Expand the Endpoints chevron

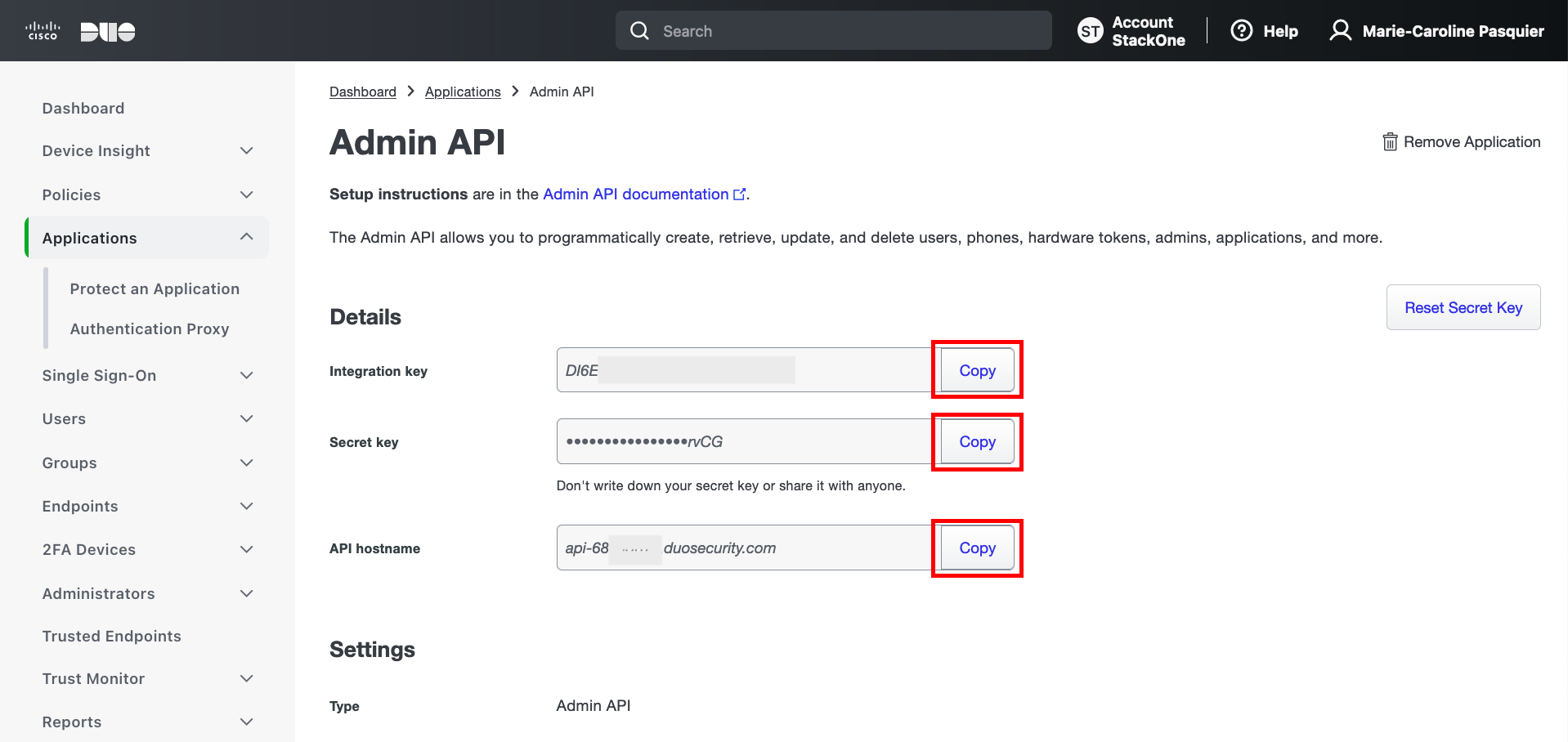(x=247, y=507)
